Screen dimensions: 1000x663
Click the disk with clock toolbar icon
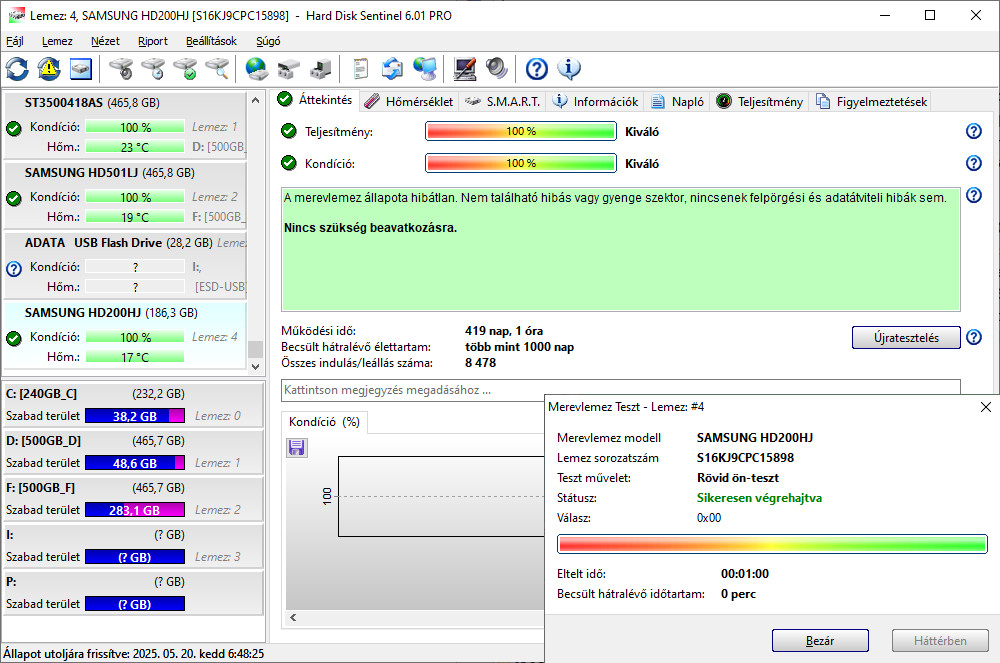(x=153, y=69)
